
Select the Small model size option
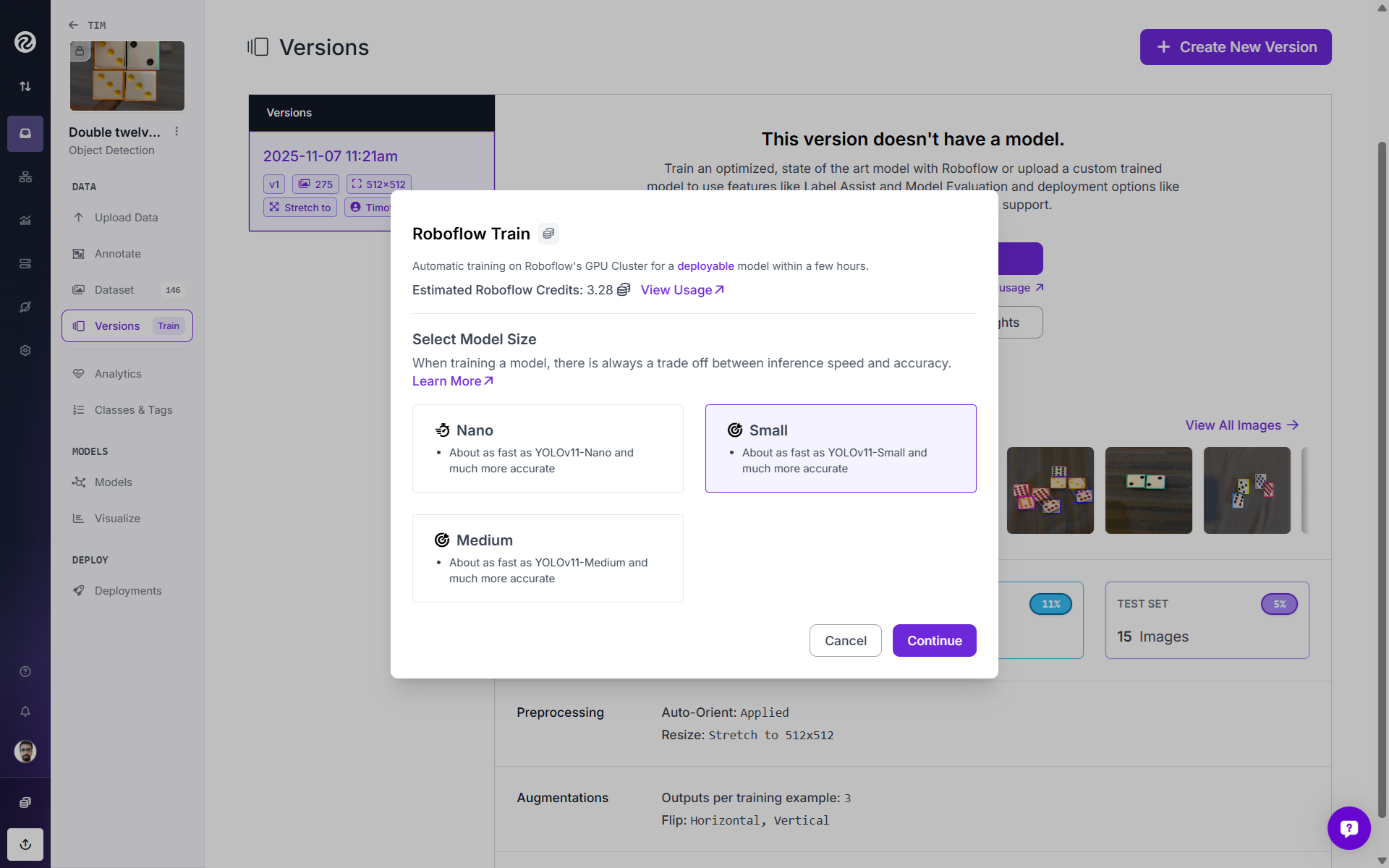840,448
